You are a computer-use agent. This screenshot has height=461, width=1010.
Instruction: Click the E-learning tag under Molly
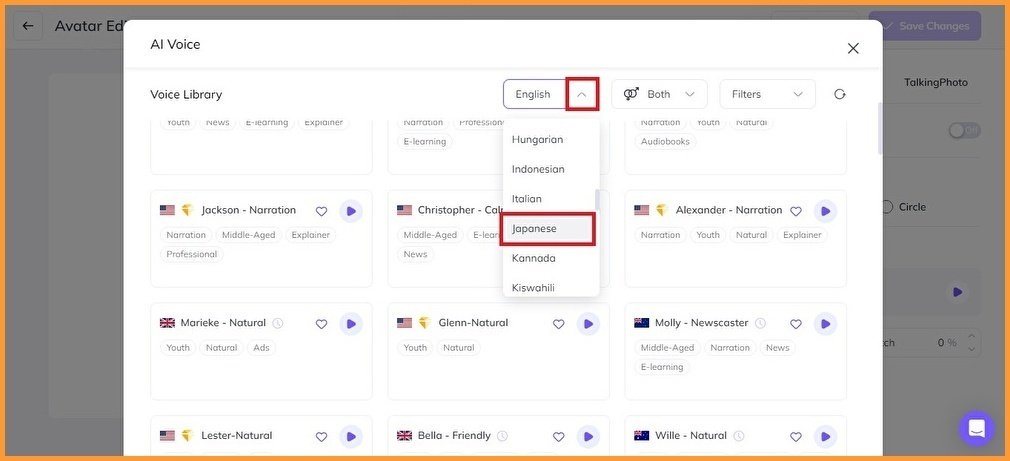[x=662, y=367]
